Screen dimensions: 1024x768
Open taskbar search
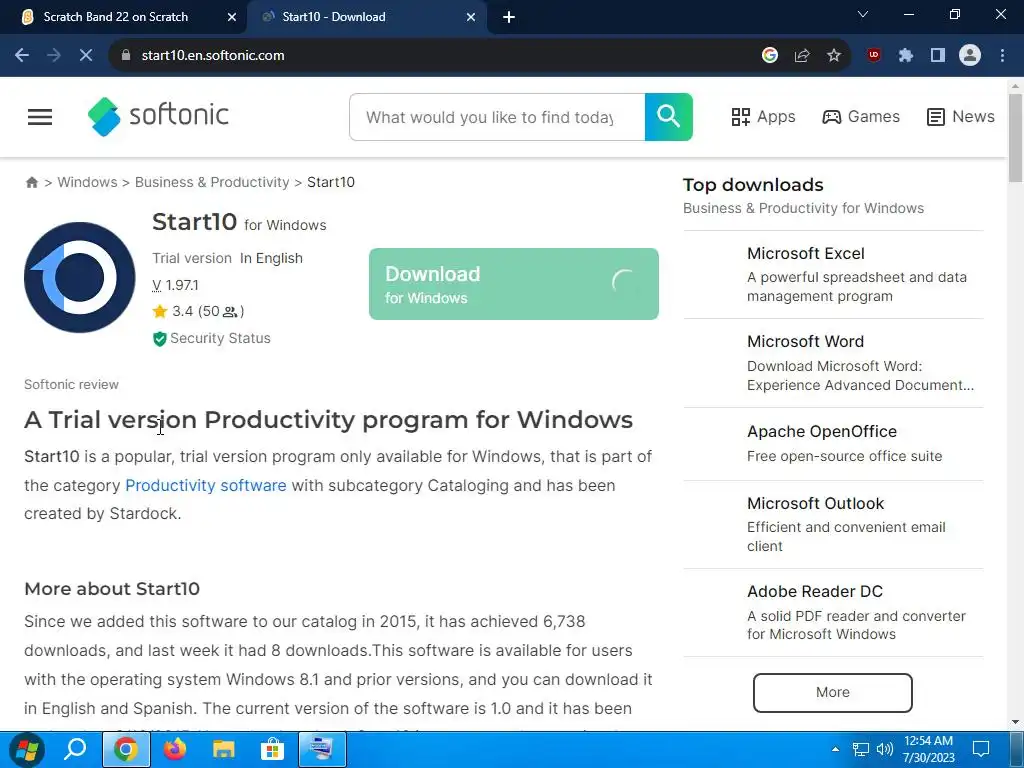point(75,749)
